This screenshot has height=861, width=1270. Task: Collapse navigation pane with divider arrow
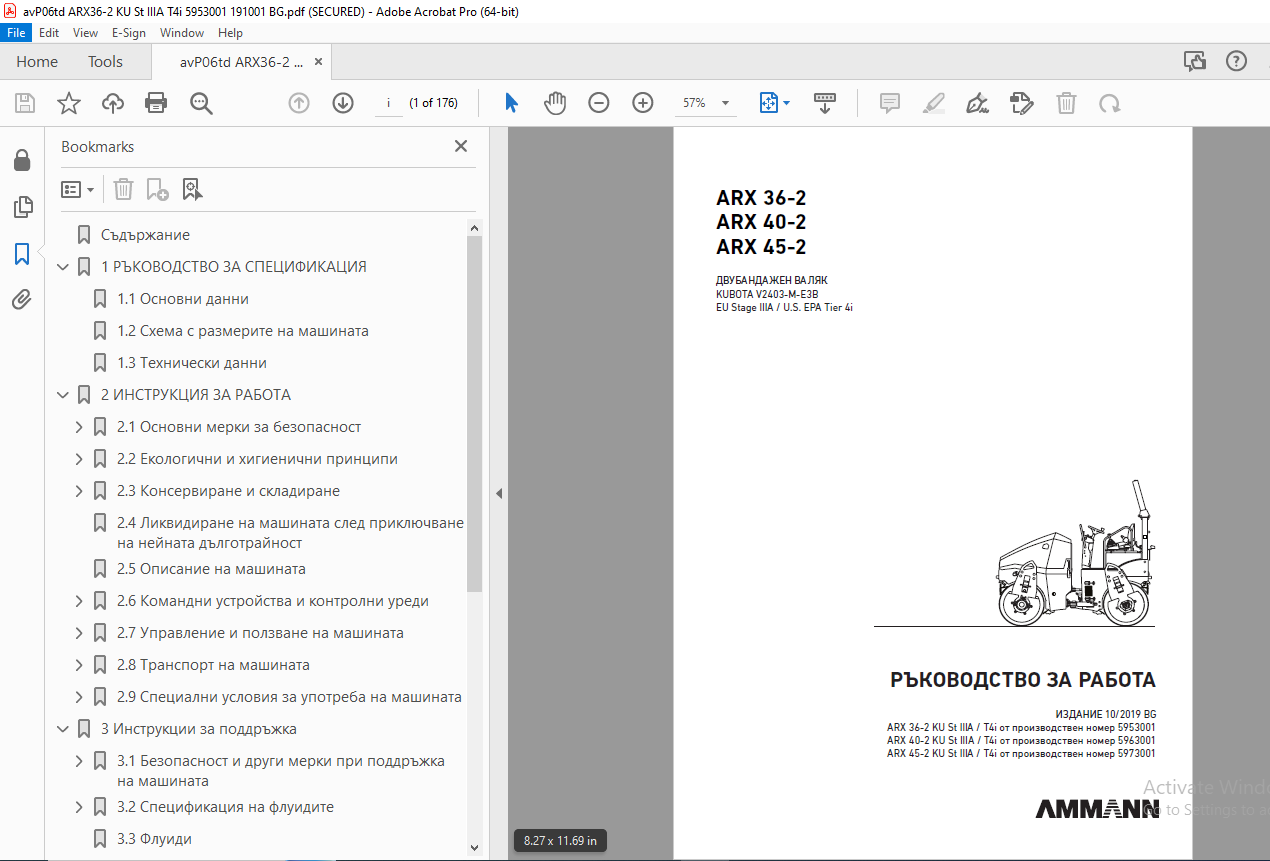tap(498, 493)
